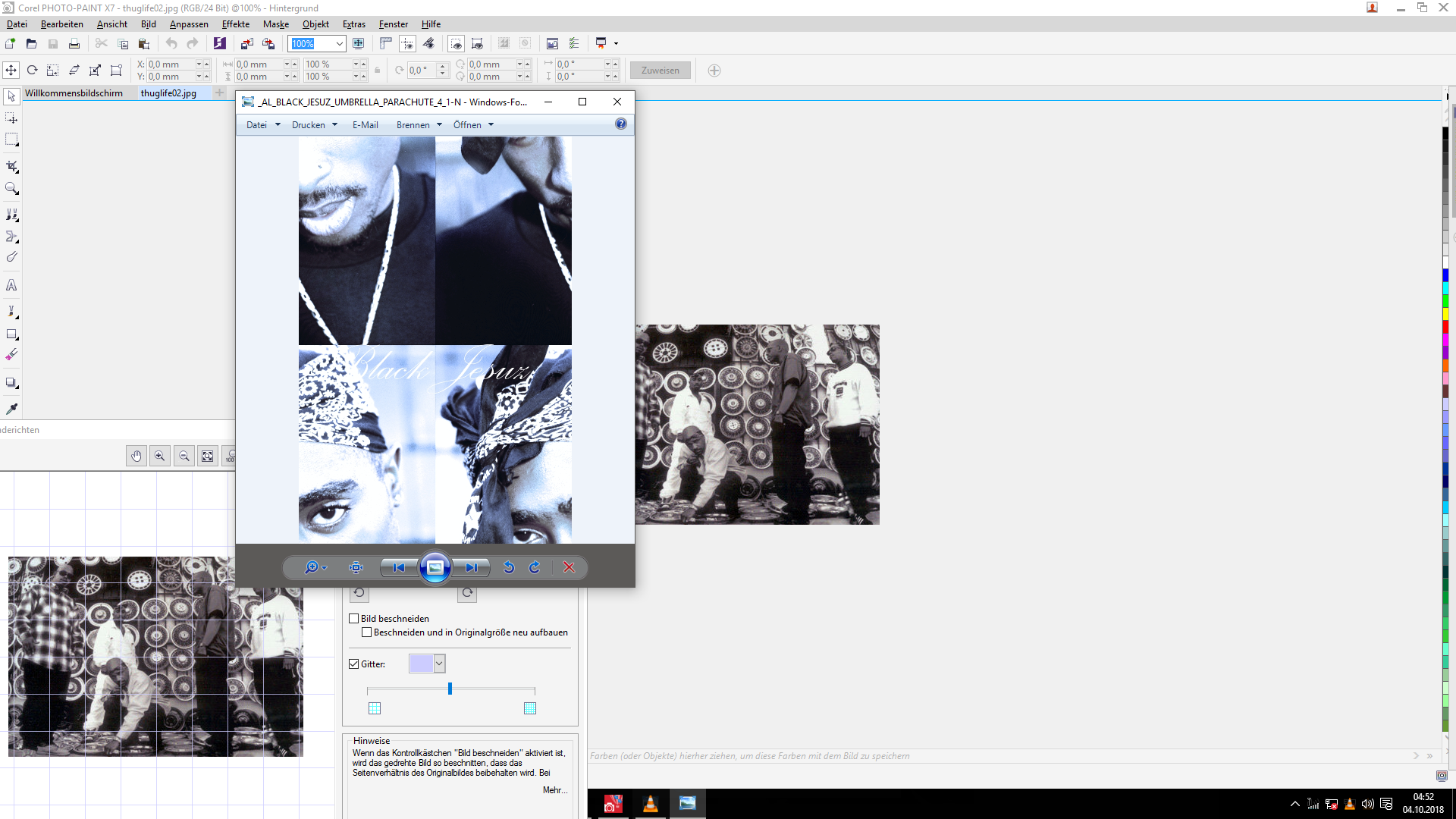
Task: Select the Eyedropper tool
Action: (x=11, y=409)
